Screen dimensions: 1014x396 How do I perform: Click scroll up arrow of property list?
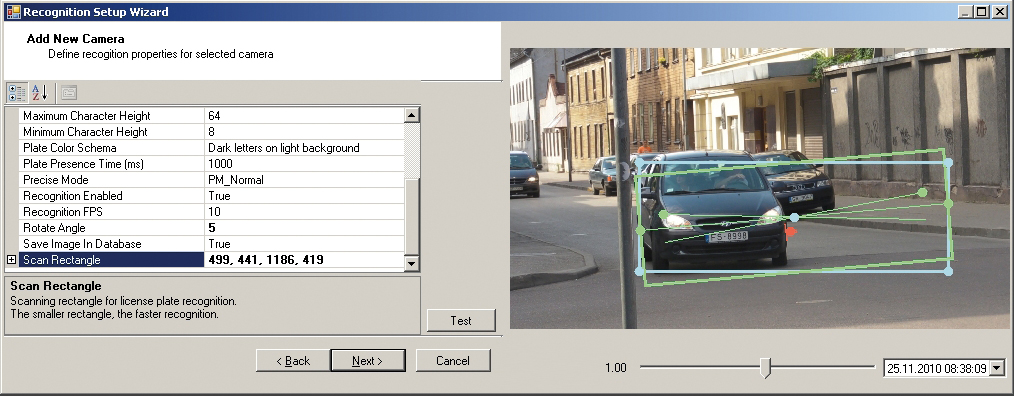[412, 116]
